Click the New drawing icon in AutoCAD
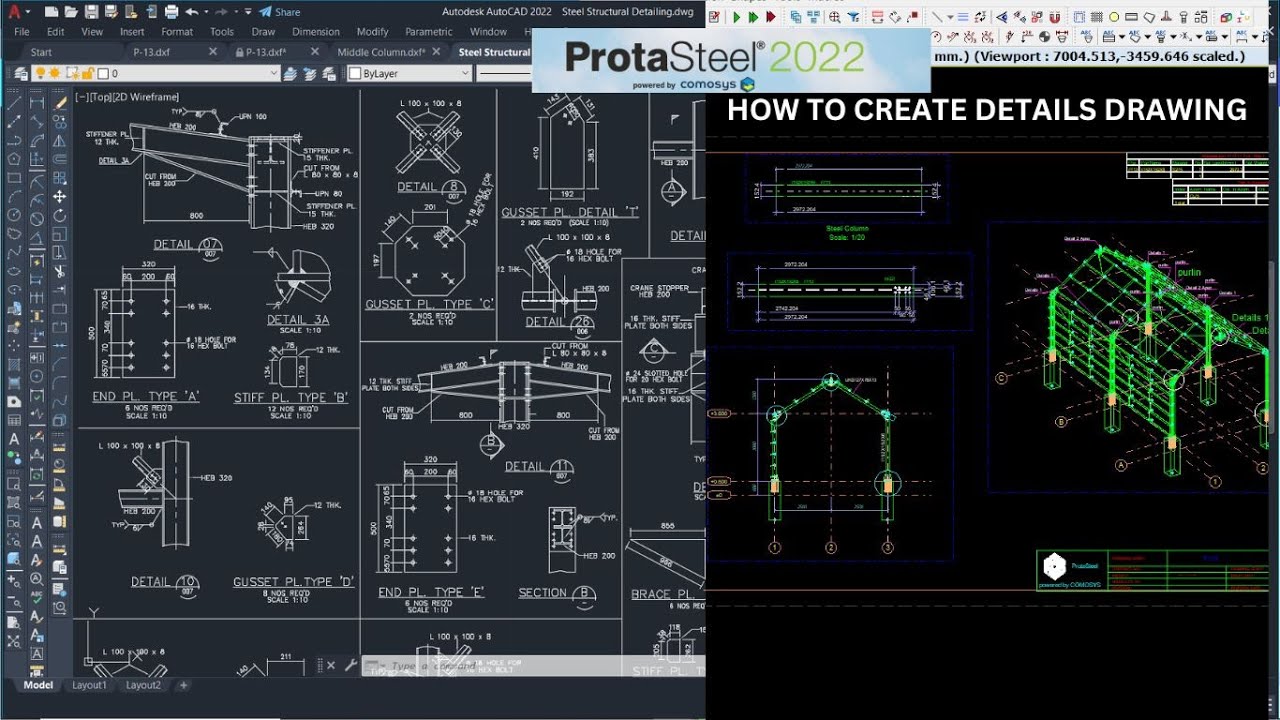This screenshot has height=720, width=1280. coord(51,12)
